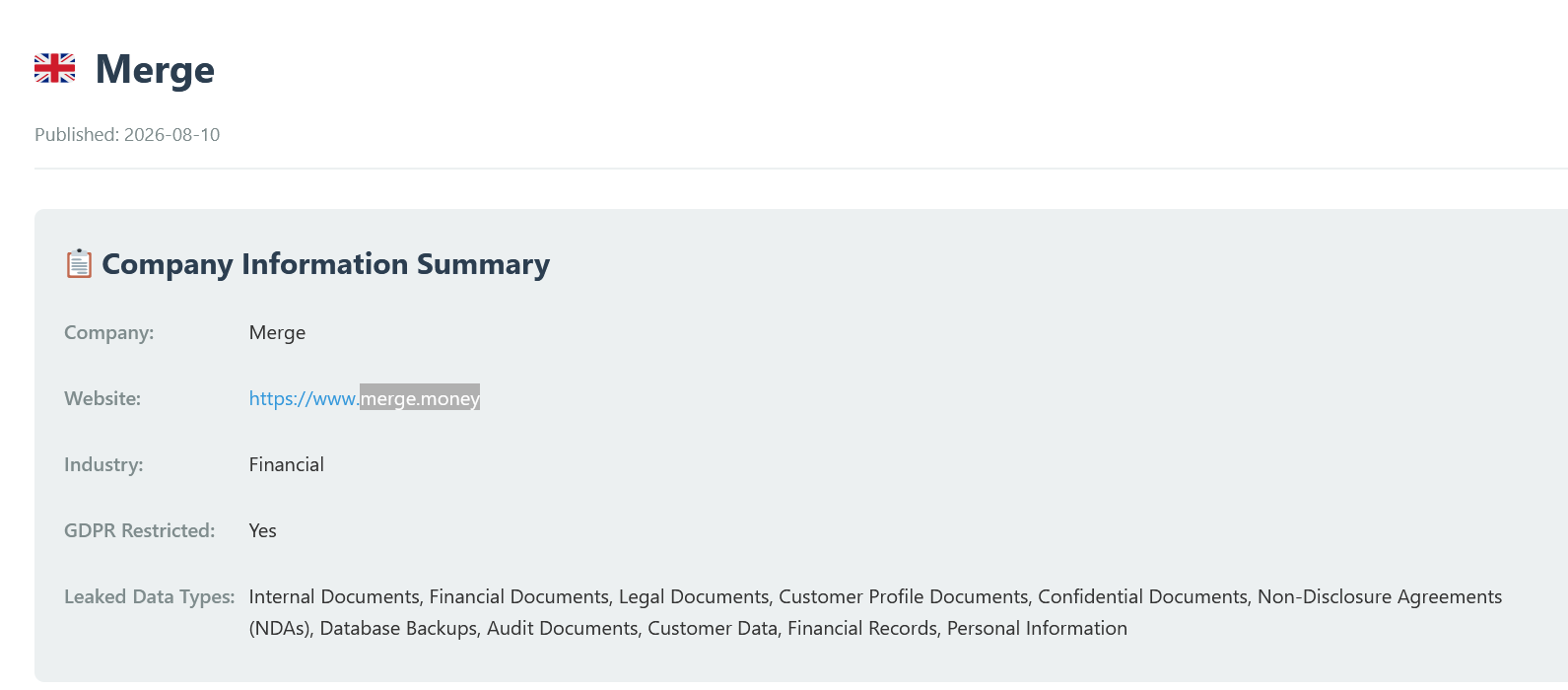The width and height of the screenshot is (1568, 690).
Task: Click the Financial industry value
Action: click(286, 464)
